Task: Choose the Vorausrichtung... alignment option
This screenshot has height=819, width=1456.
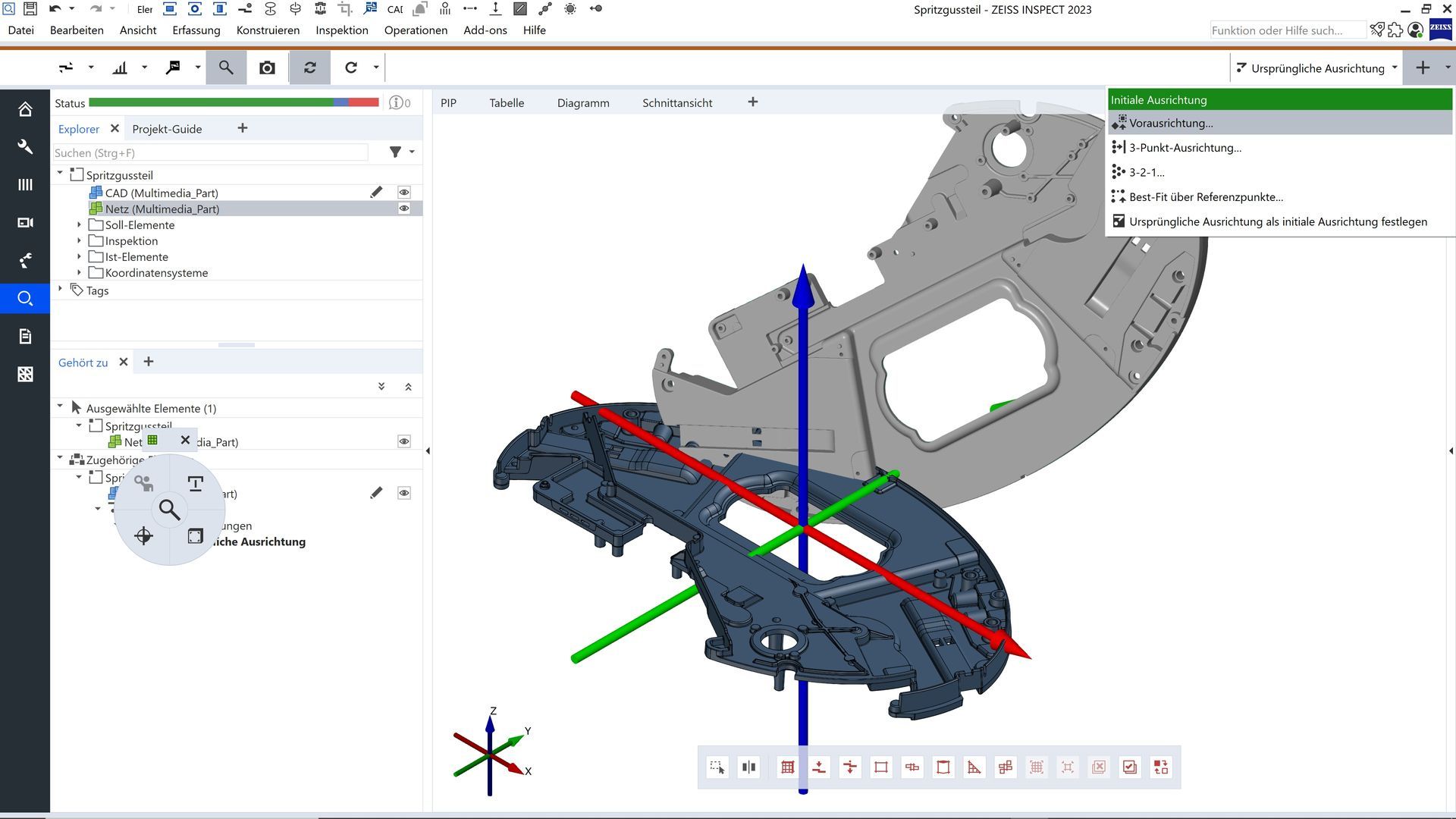Action: tap(1170, 123)
